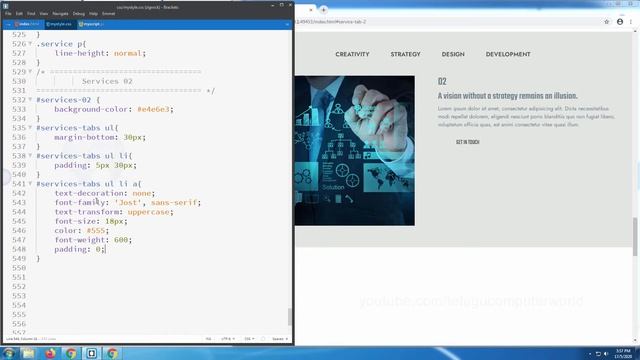Open the Navigate menu in Brackets

tap(60, 13)
